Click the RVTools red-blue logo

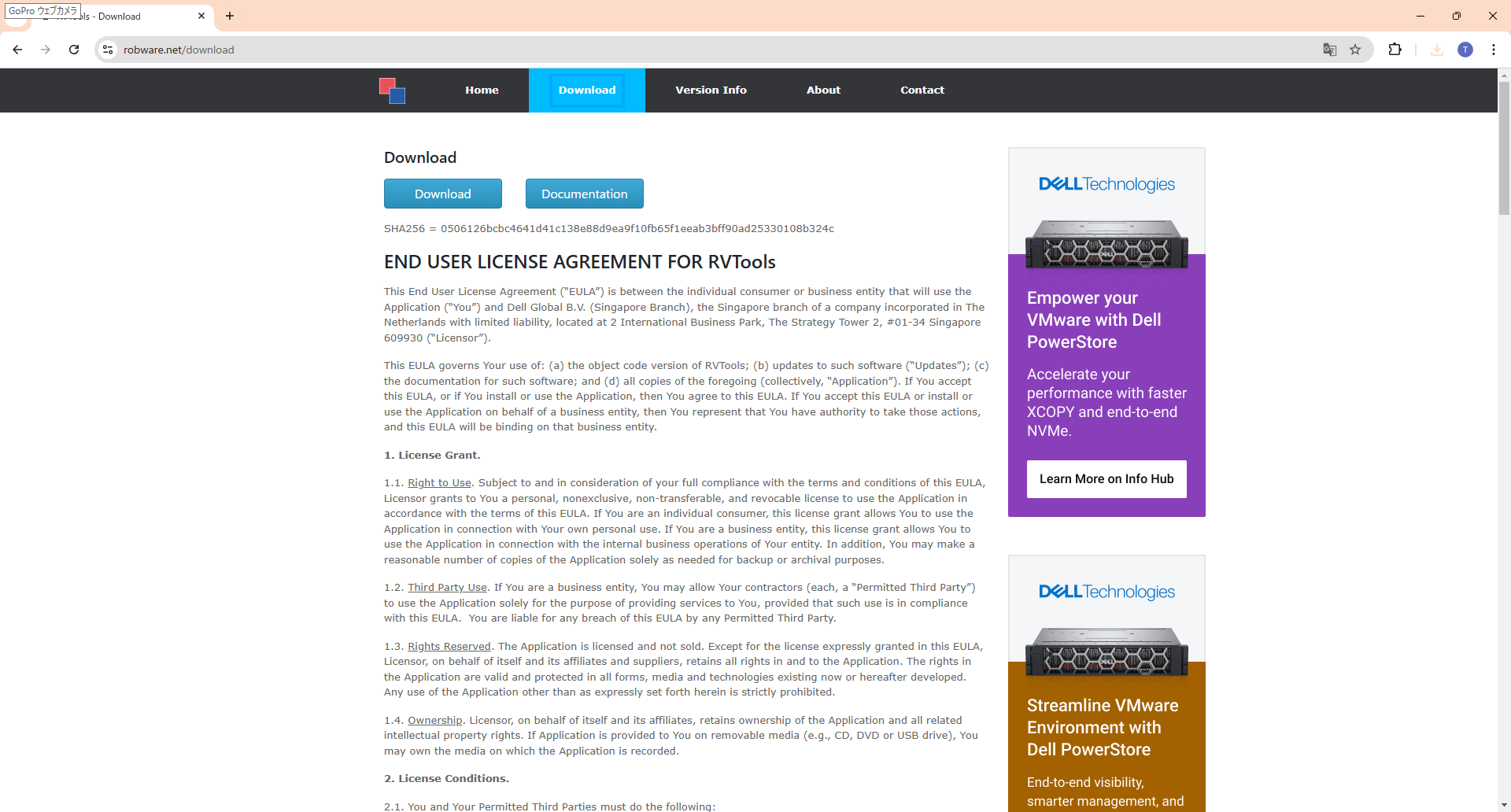(392, 90)
